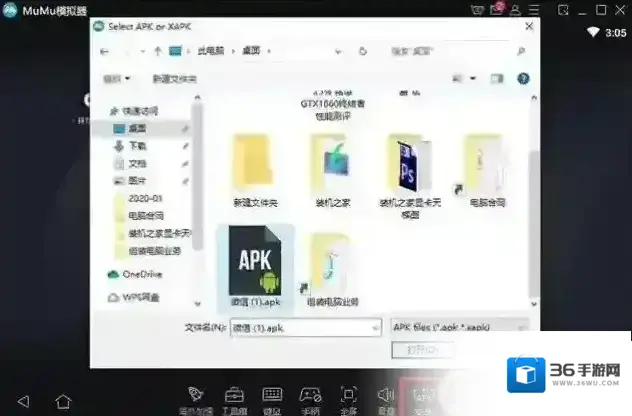Click the up-one-level arrow in the file dialog
The width and height of the screenshot is (632, 416).
(x=158, y=51)
